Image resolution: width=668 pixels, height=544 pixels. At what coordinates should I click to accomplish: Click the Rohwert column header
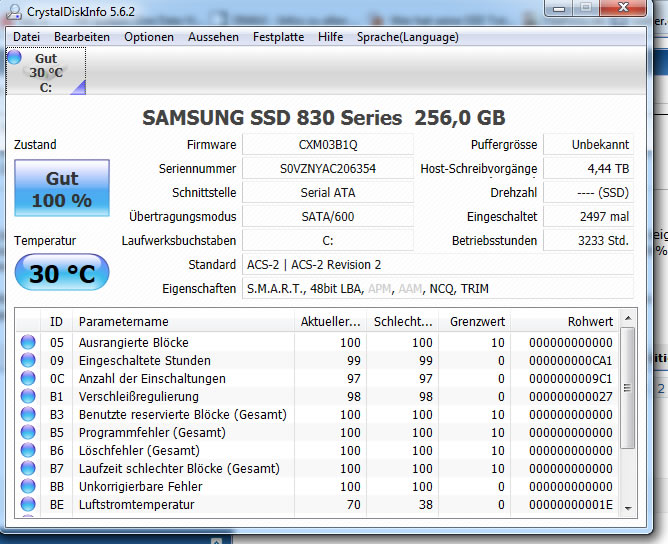[565, 322]
